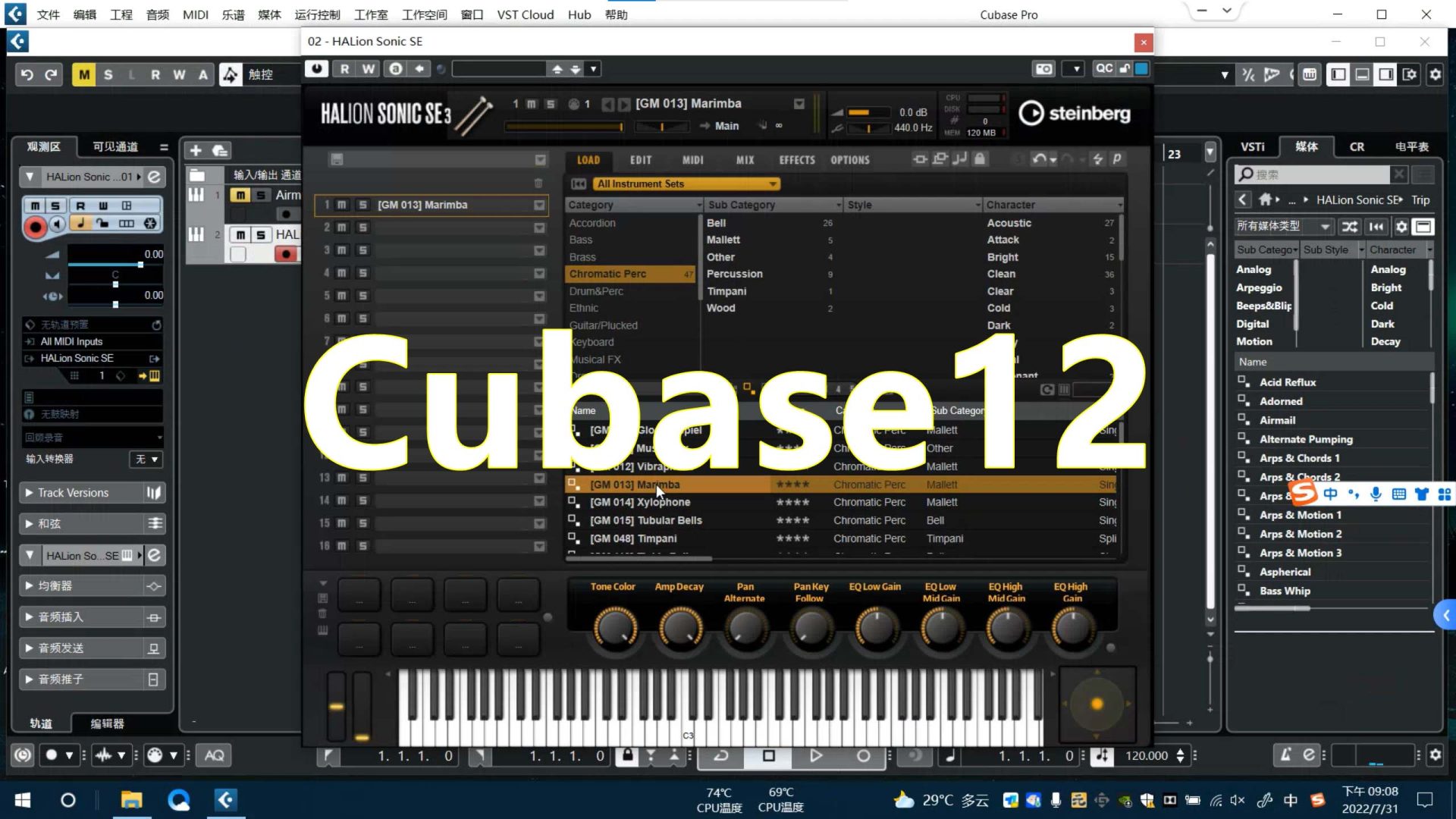Enable monitor button on HALion track

pos(57,223)
